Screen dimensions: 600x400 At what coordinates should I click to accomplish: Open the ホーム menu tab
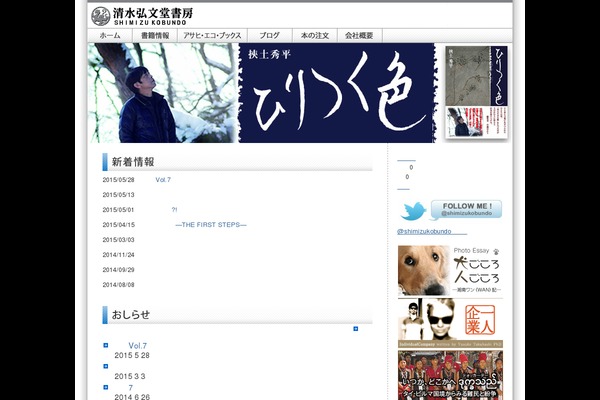pos(110,36)
